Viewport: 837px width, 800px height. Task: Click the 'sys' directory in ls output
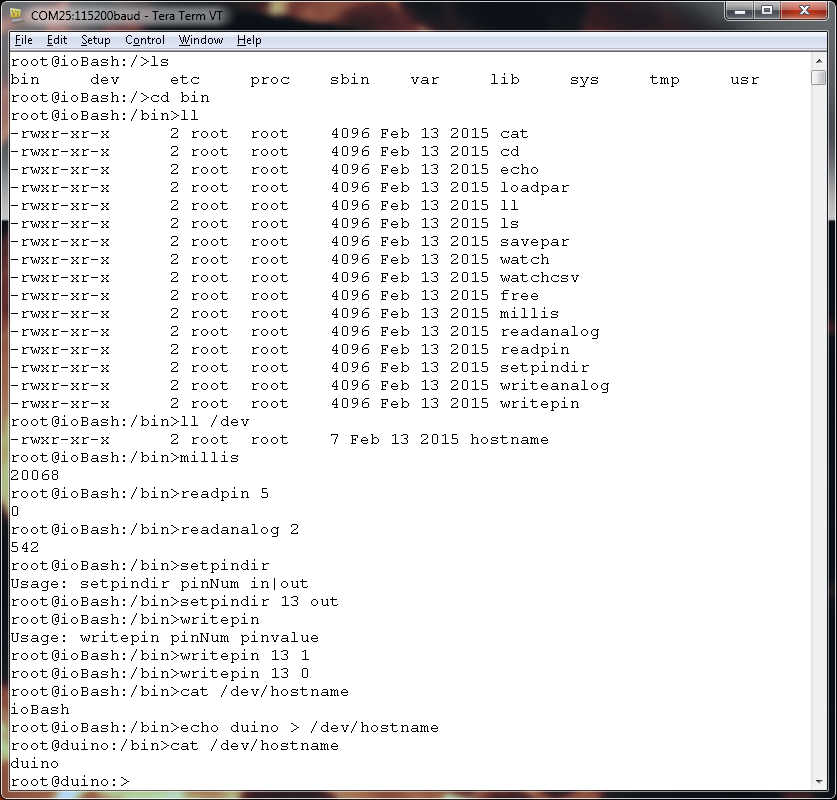(584, 80)
